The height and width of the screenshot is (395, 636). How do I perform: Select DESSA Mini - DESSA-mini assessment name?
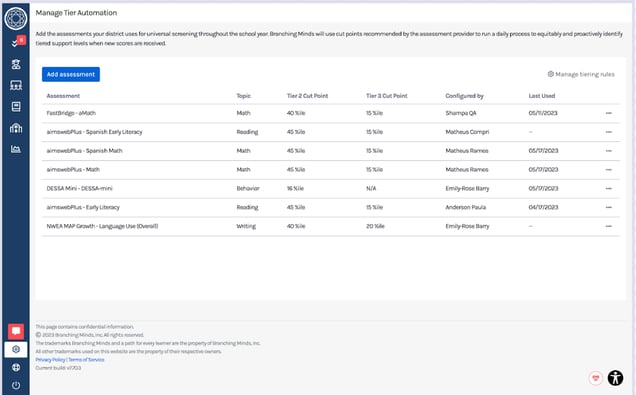pos(79,189)
